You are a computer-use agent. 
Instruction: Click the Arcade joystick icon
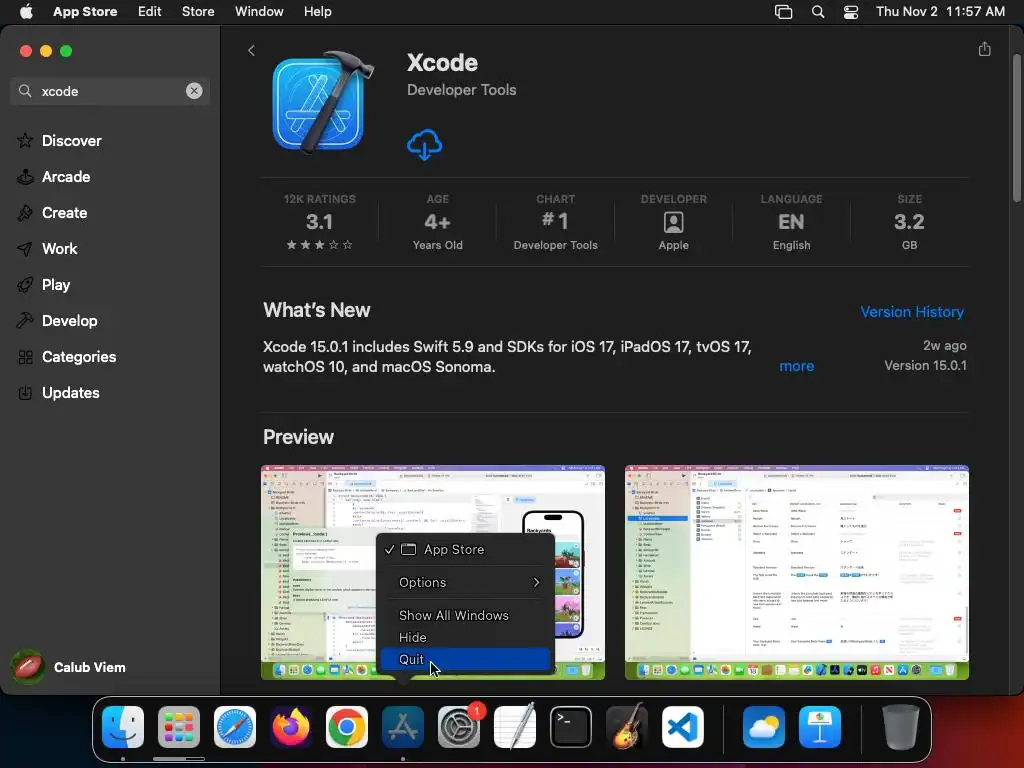point(25,176)
